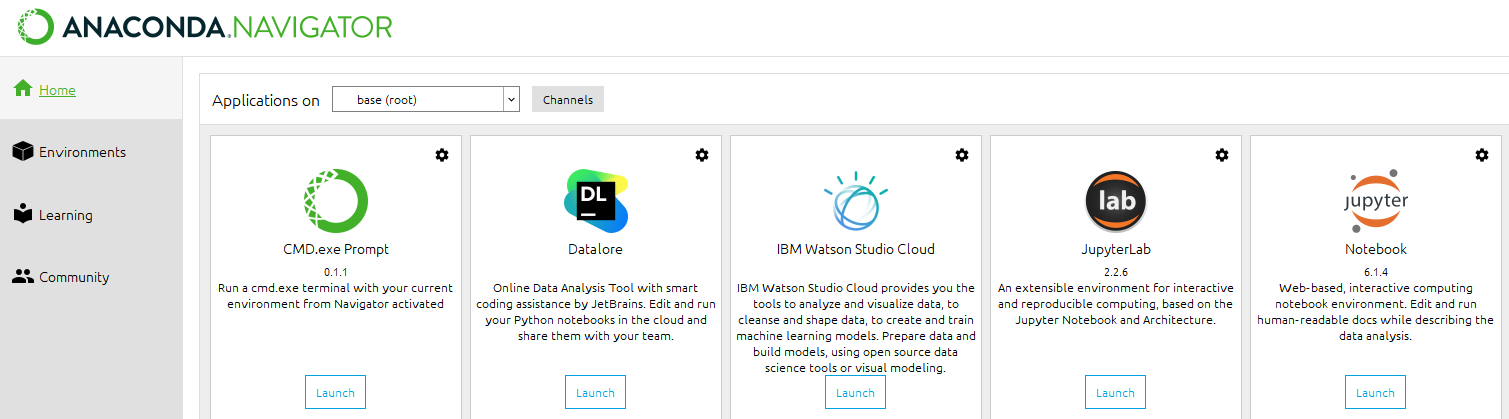Click the 'Applications on' label
The image size is (1509, 419).
tap(266, 100)
